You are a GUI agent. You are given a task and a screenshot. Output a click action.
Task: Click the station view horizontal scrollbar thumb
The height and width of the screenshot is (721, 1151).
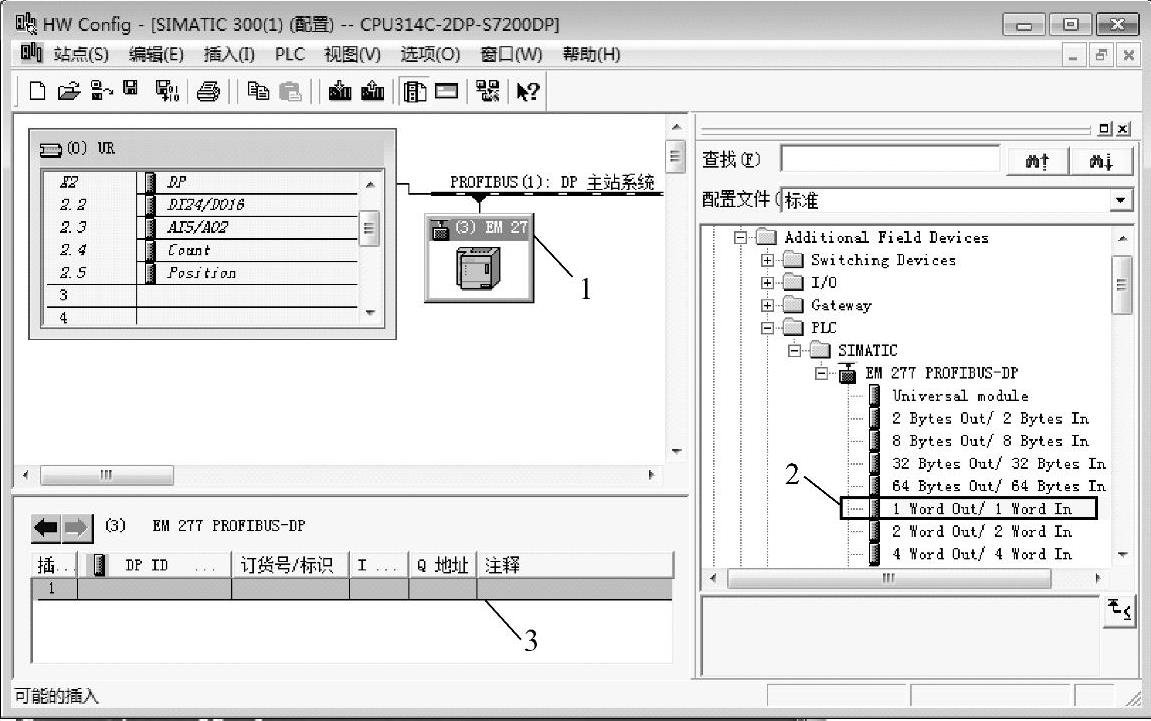[x=106, y=475]
